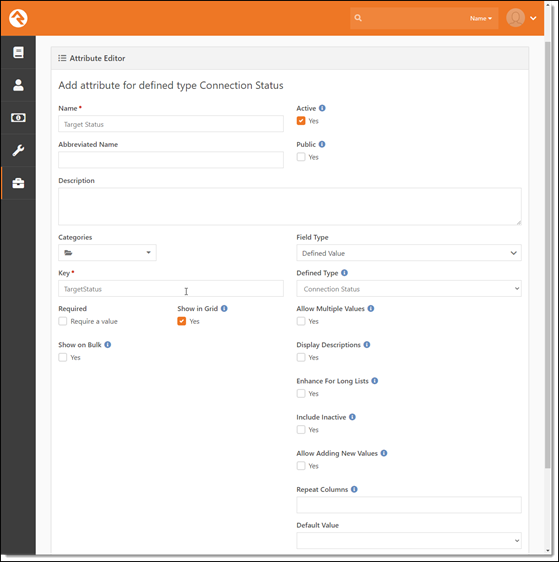Enable the Public Yes checkbox
The height and width of the screenshot is (562, 559).
tap(301, 157)
